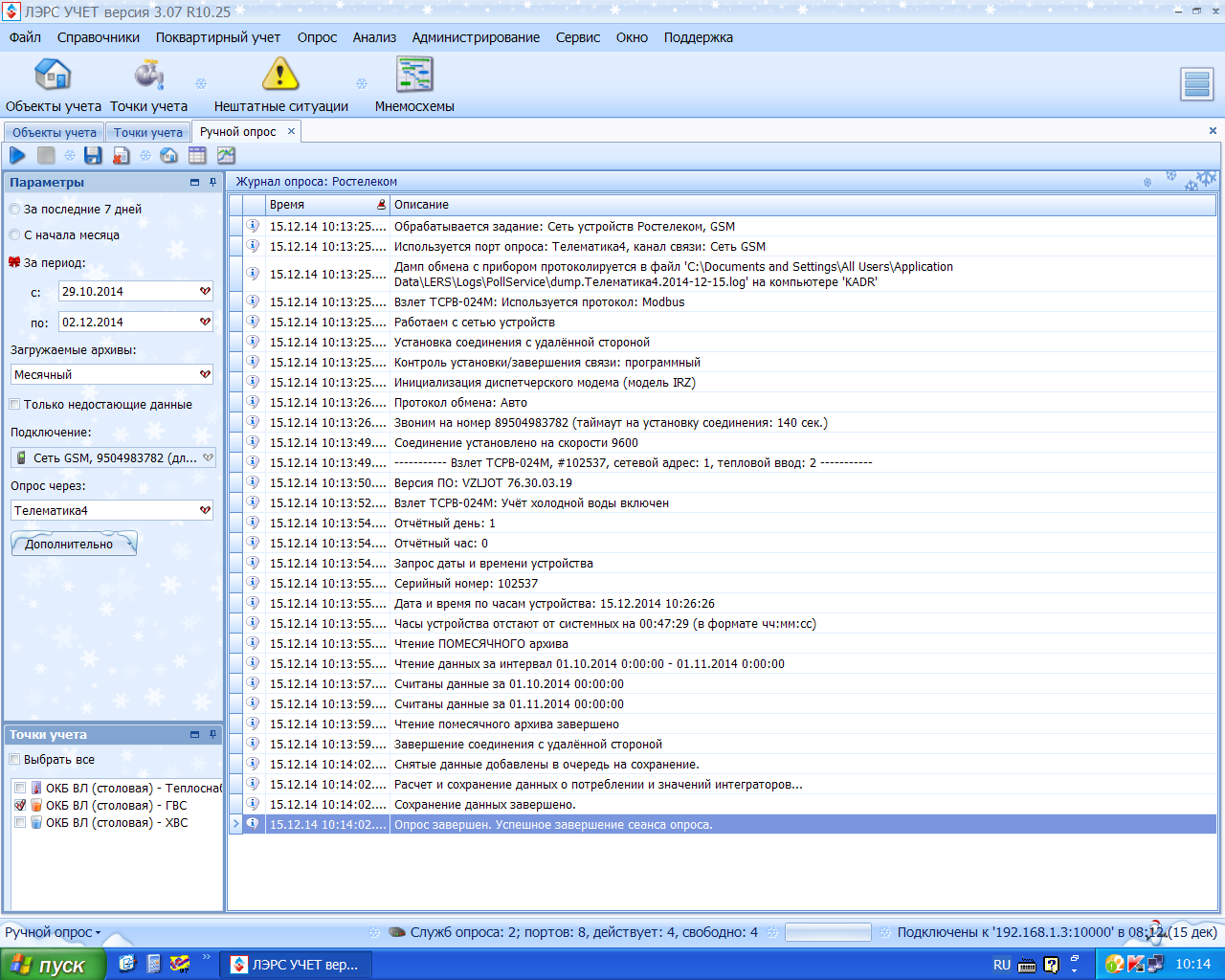Click the Описание column header

[803, 205]
